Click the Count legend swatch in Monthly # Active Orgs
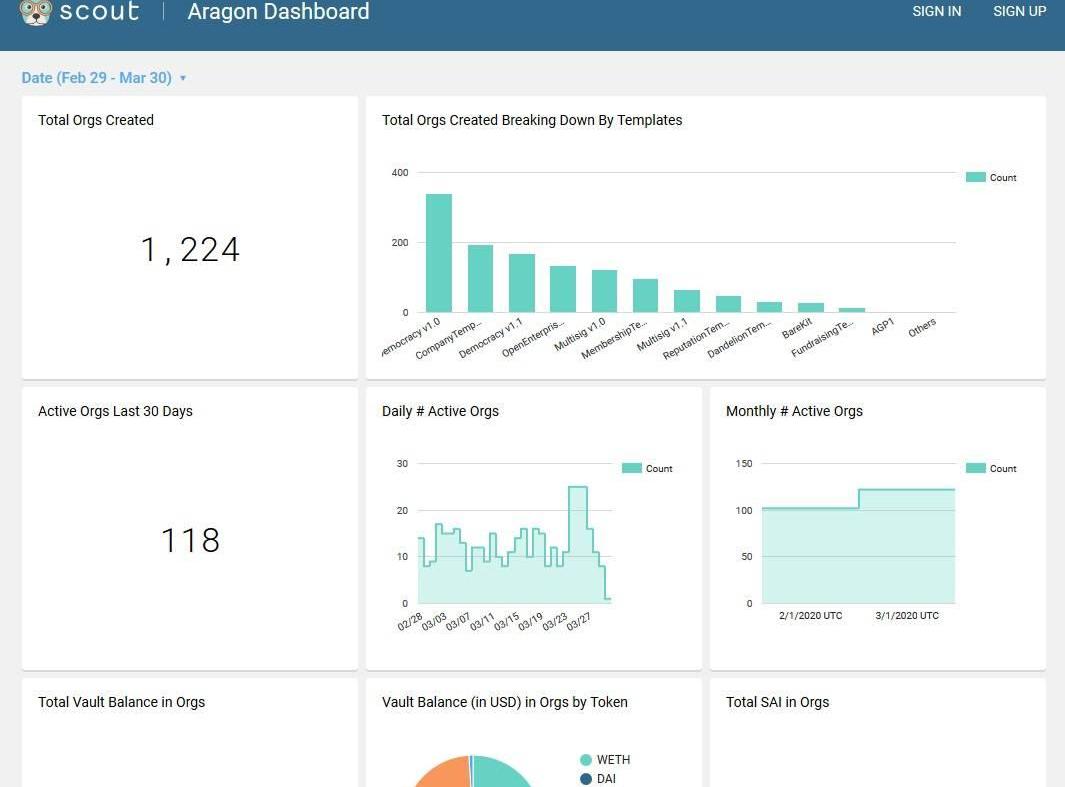1065x787 pixels. (x=975, y=469)
